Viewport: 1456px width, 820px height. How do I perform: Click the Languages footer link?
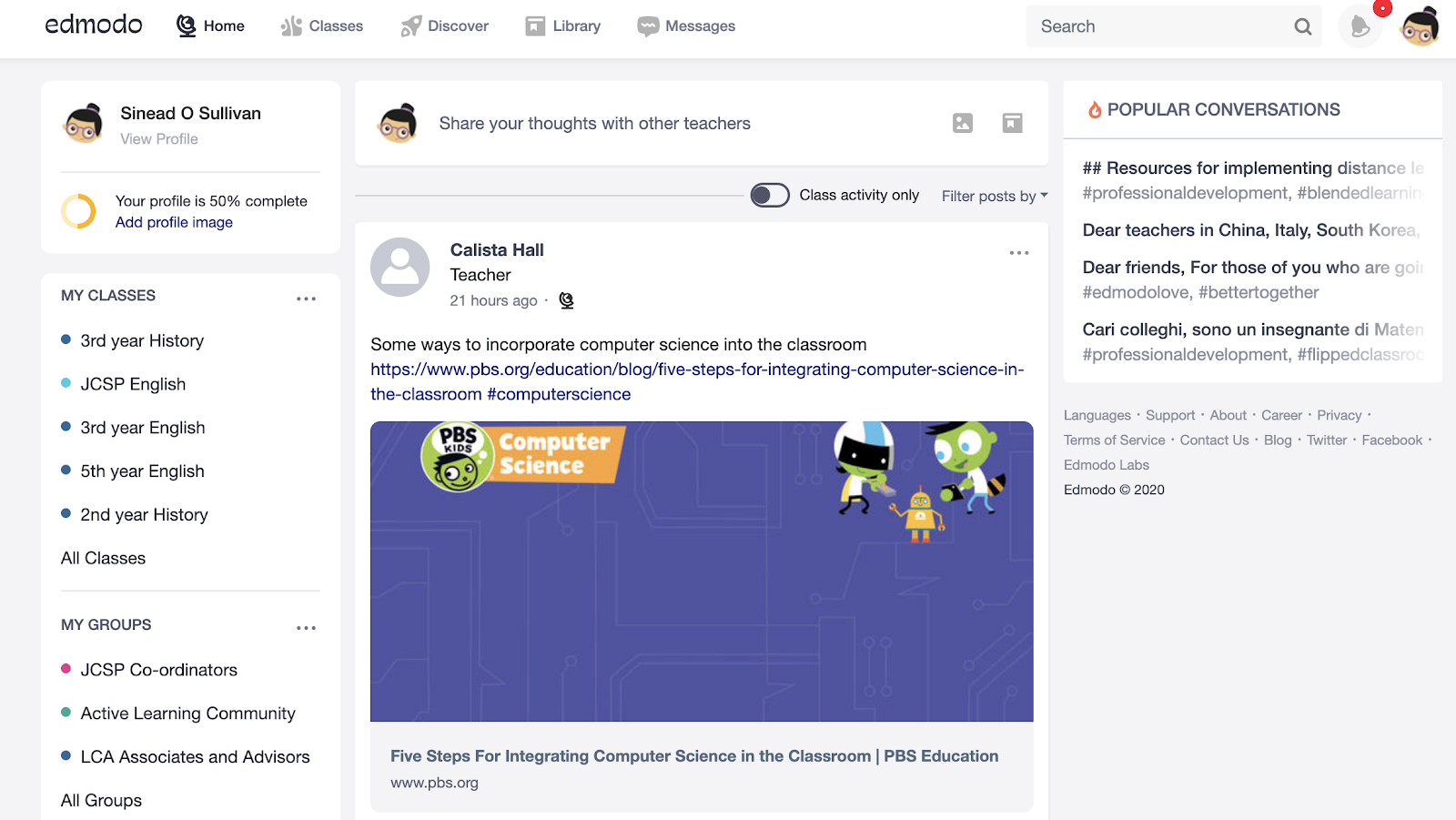pos(1097,415)
